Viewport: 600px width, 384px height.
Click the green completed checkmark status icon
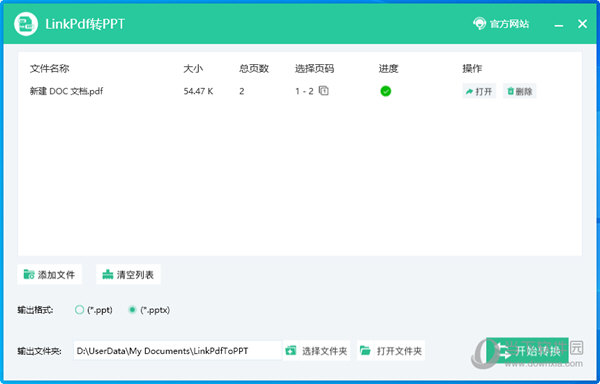point(386,91)
